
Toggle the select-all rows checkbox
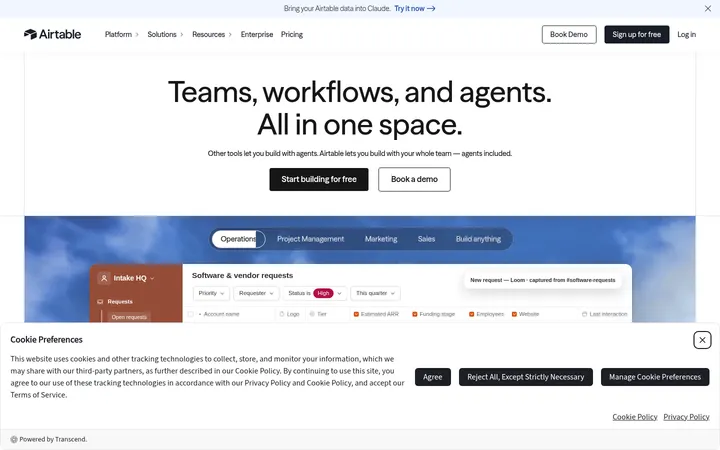click(191, 314)
